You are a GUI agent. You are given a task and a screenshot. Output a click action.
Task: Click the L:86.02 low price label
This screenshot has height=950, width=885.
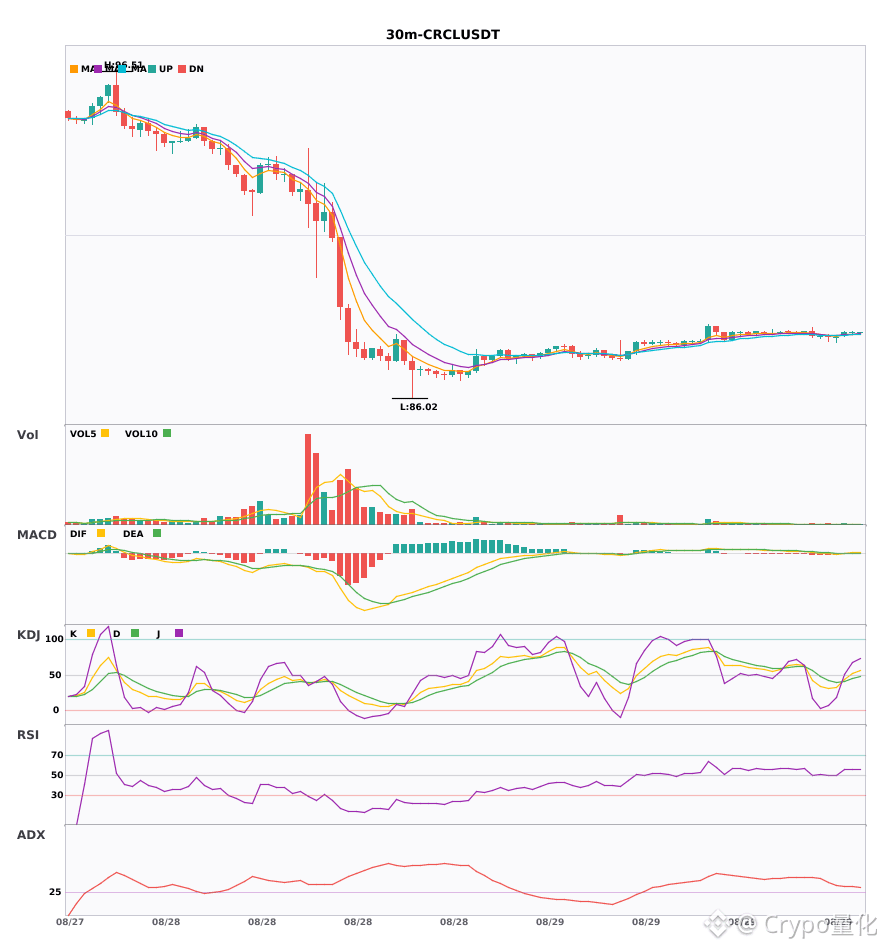click(419, 407)
